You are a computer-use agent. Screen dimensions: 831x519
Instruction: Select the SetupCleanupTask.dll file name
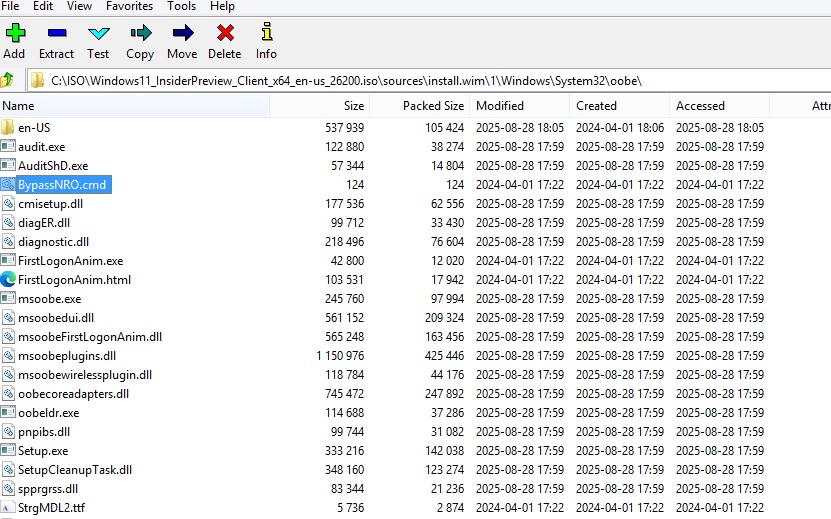tap(75, 470)
